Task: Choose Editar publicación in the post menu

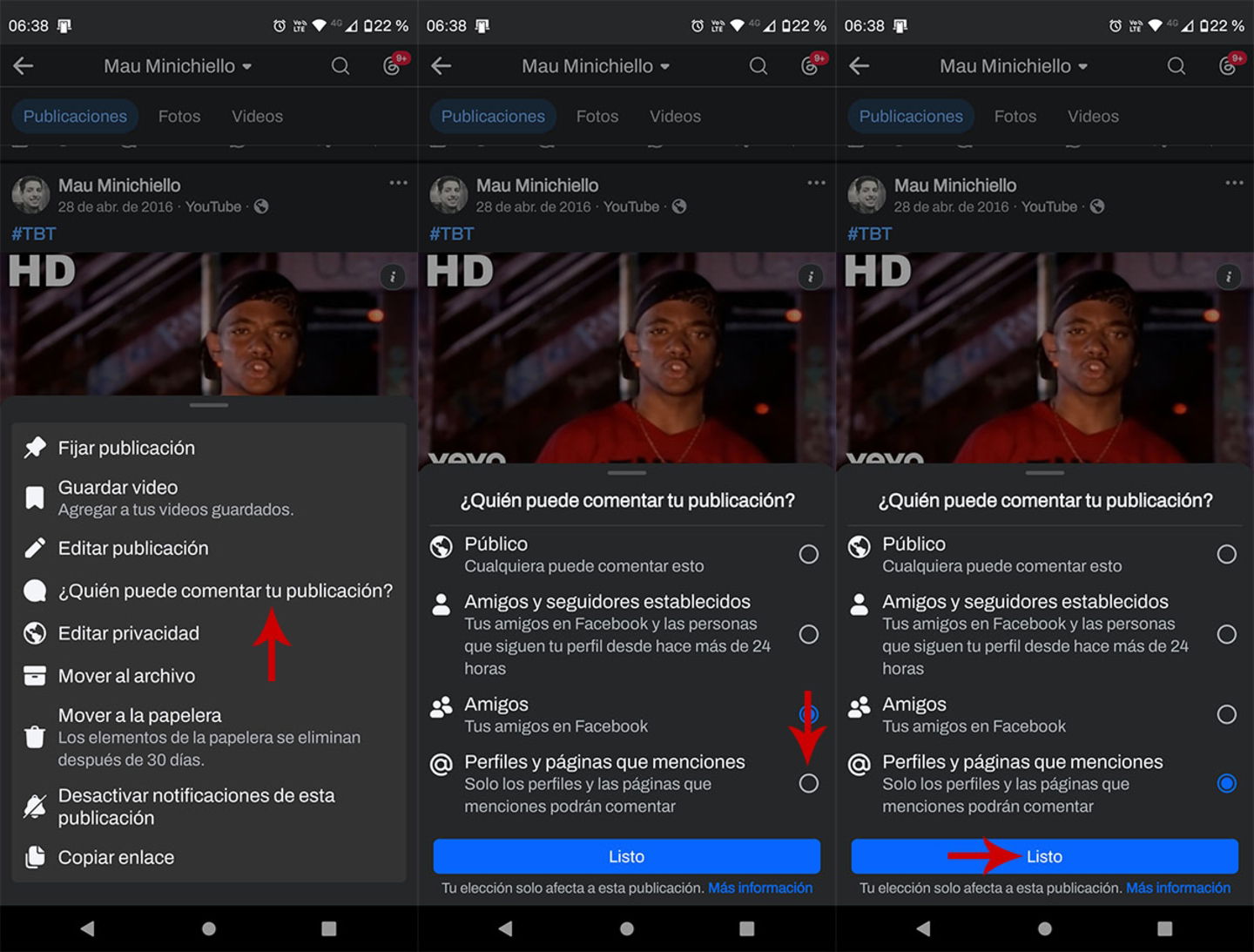Action: (209, 548)
